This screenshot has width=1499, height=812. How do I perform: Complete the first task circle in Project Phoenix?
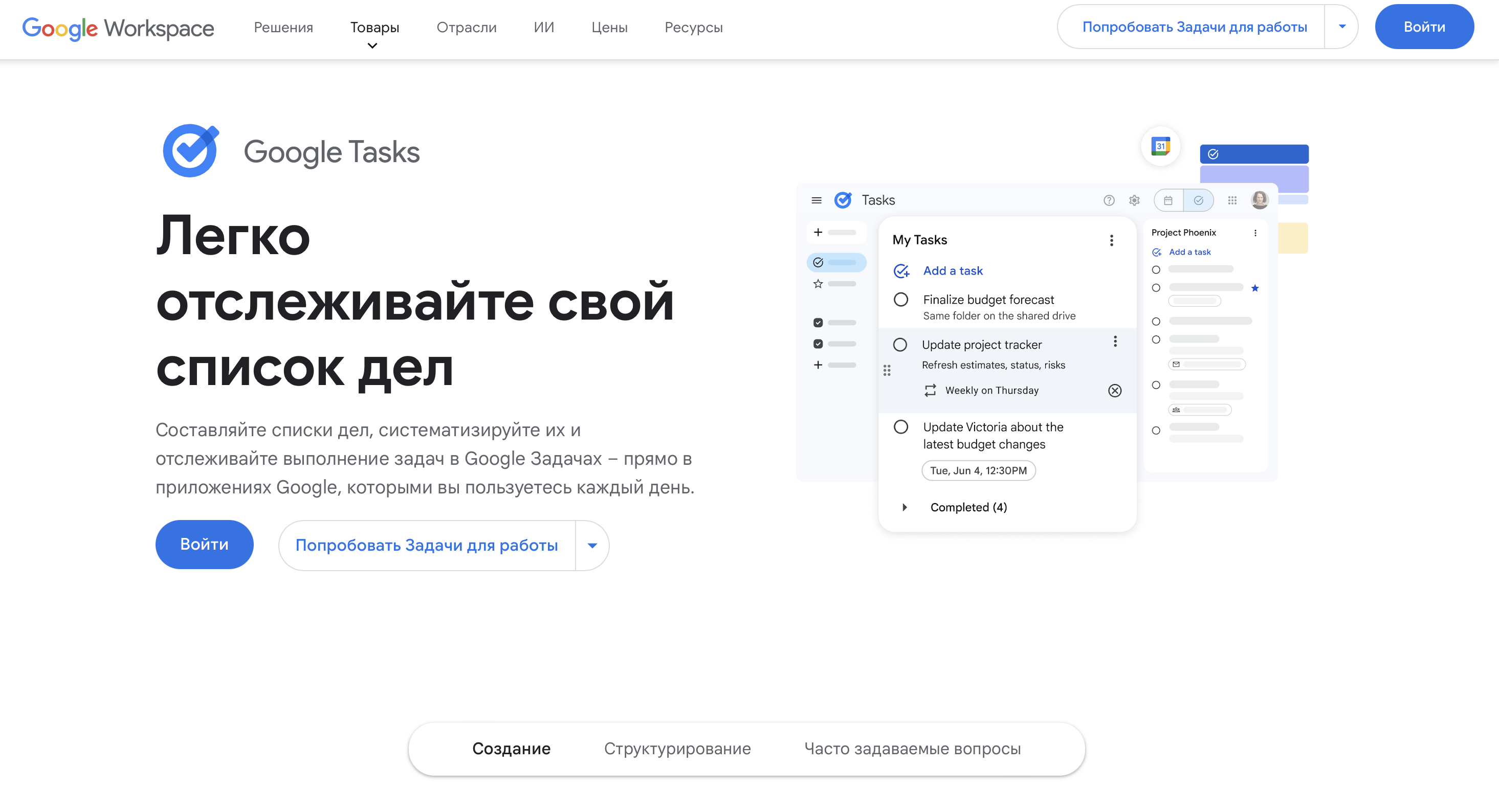click(x=1156, y=269)
